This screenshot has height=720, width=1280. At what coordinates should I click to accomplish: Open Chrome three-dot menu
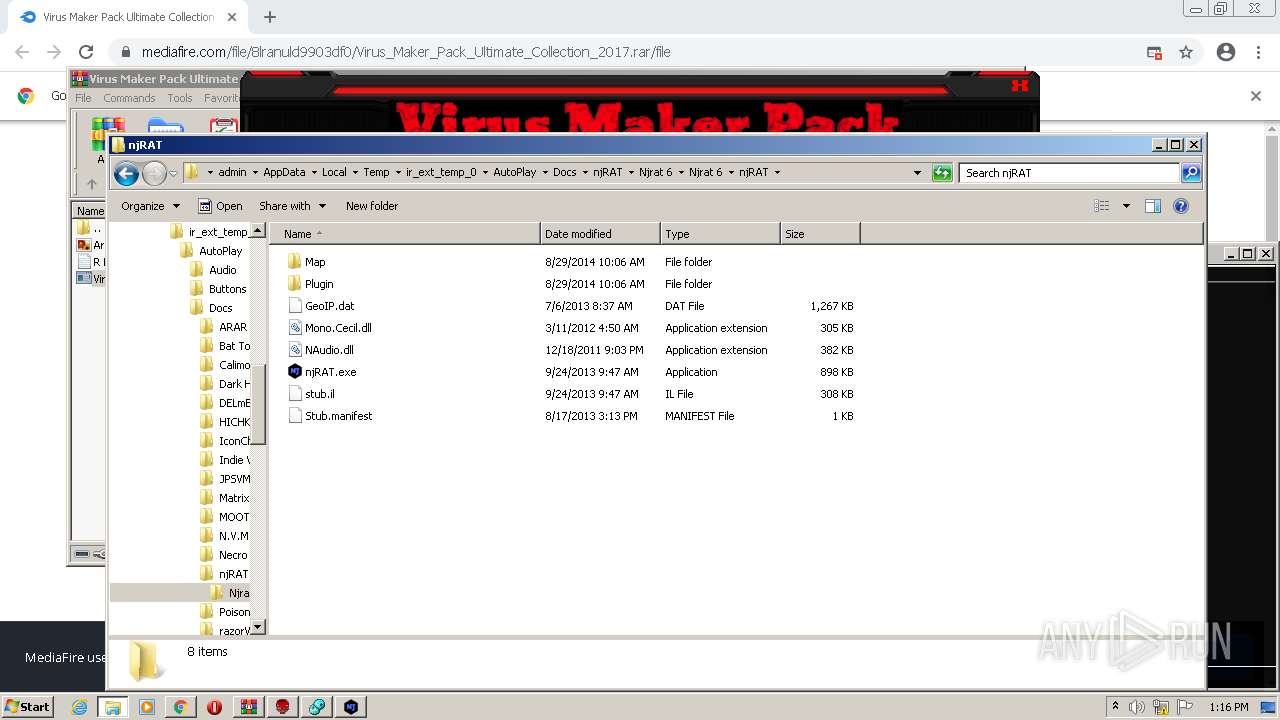click(1259, 52)
